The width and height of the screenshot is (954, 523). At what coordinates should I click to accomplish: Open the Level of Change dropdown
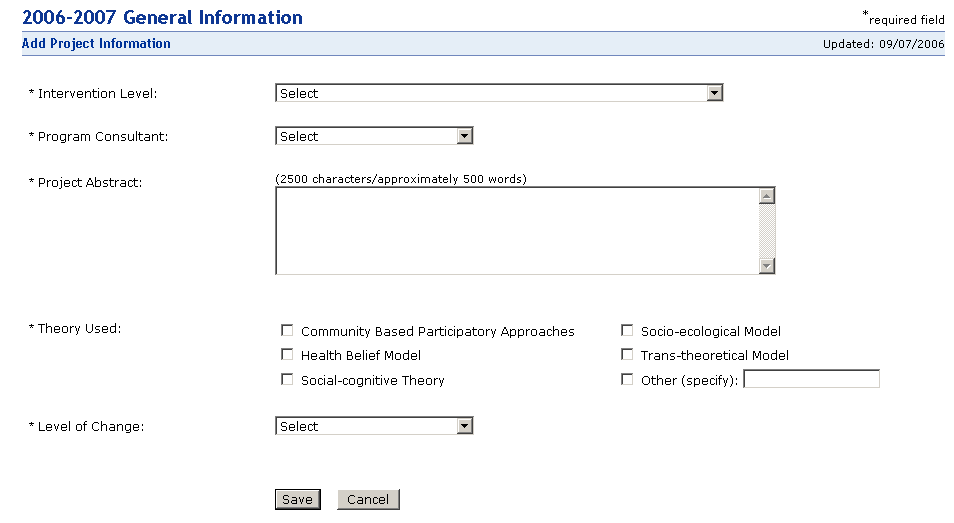click(x=365, y=426)
